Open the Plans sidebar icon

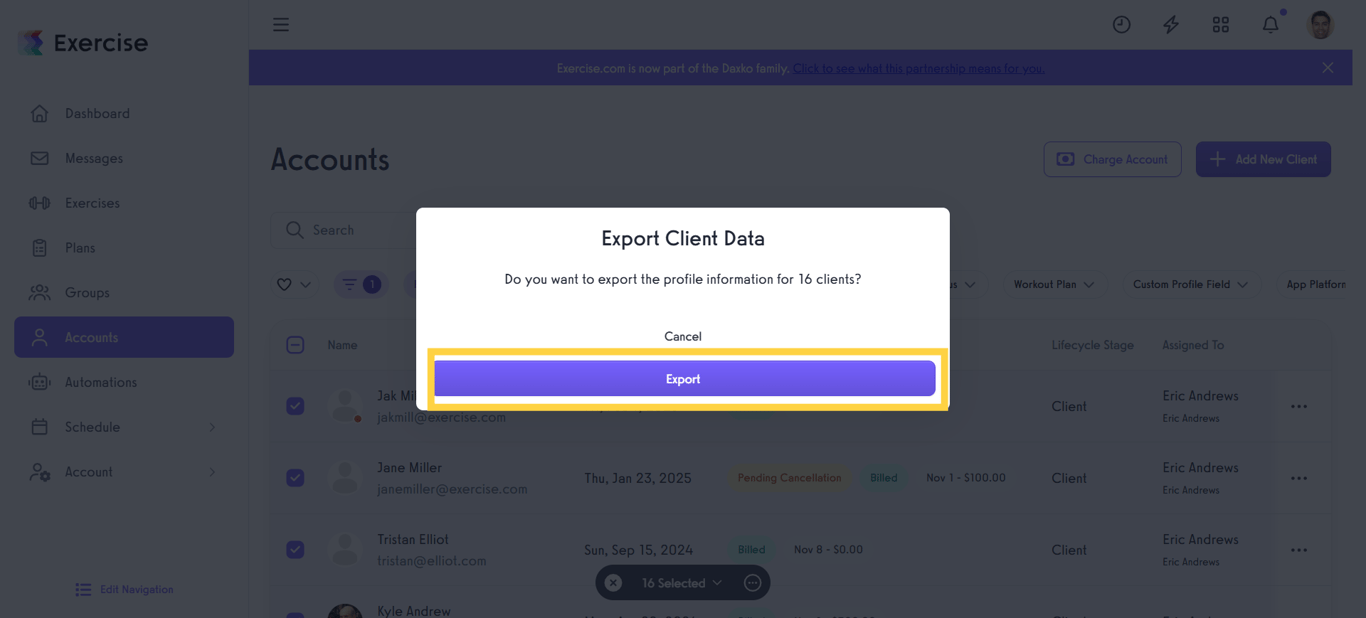tap(39, 247)
